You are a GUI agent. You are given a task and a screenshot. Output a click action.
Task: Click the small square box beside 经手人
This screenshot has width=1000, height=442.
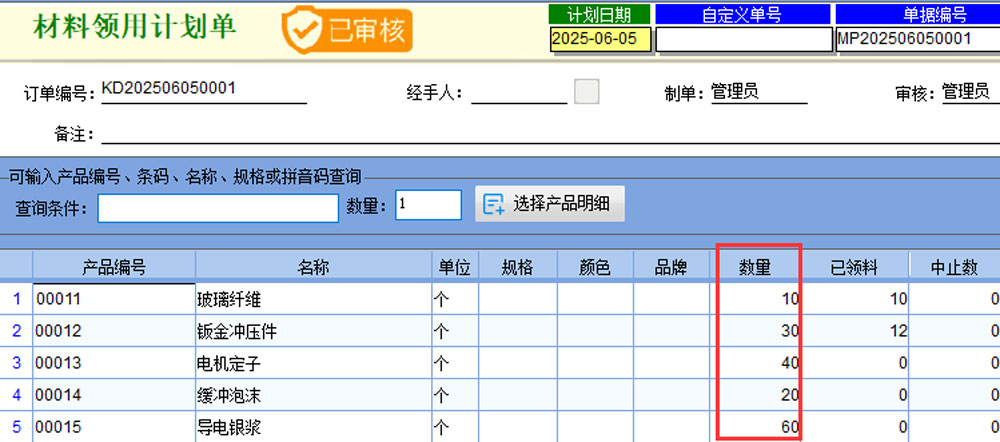click(x=587, y=92)
